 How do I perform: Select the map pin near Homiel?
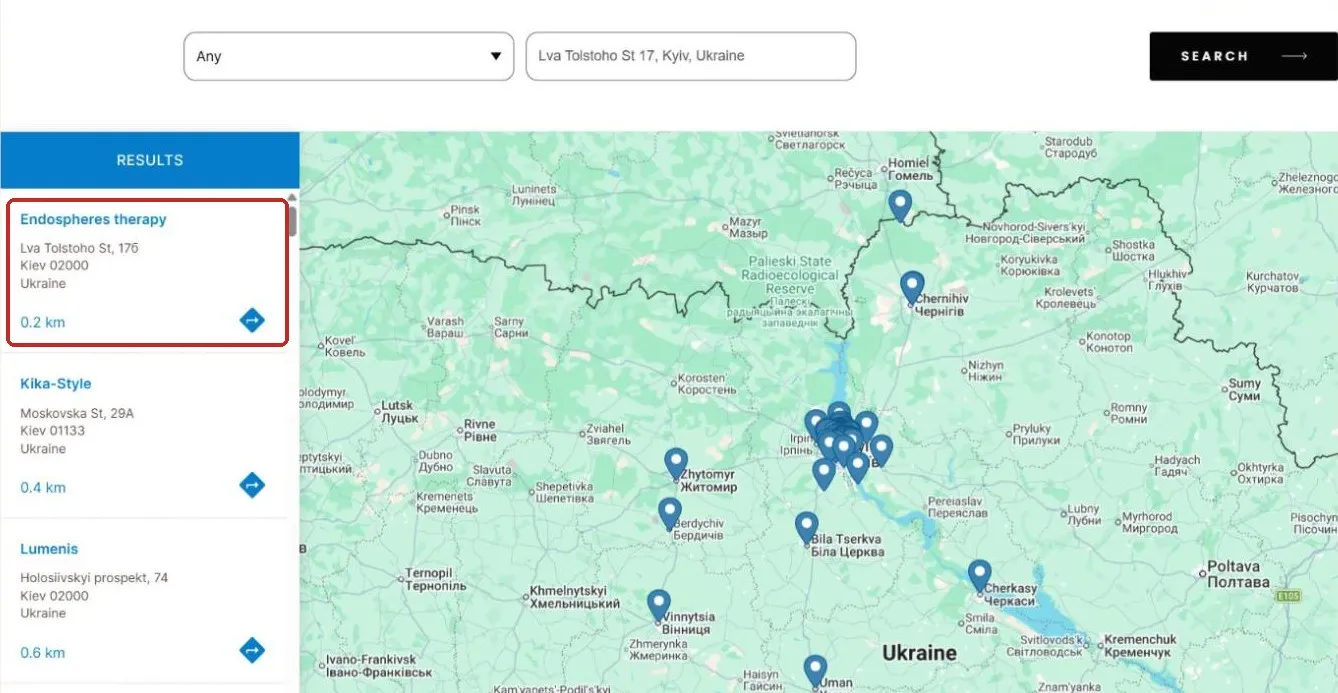tap(900, 206)
